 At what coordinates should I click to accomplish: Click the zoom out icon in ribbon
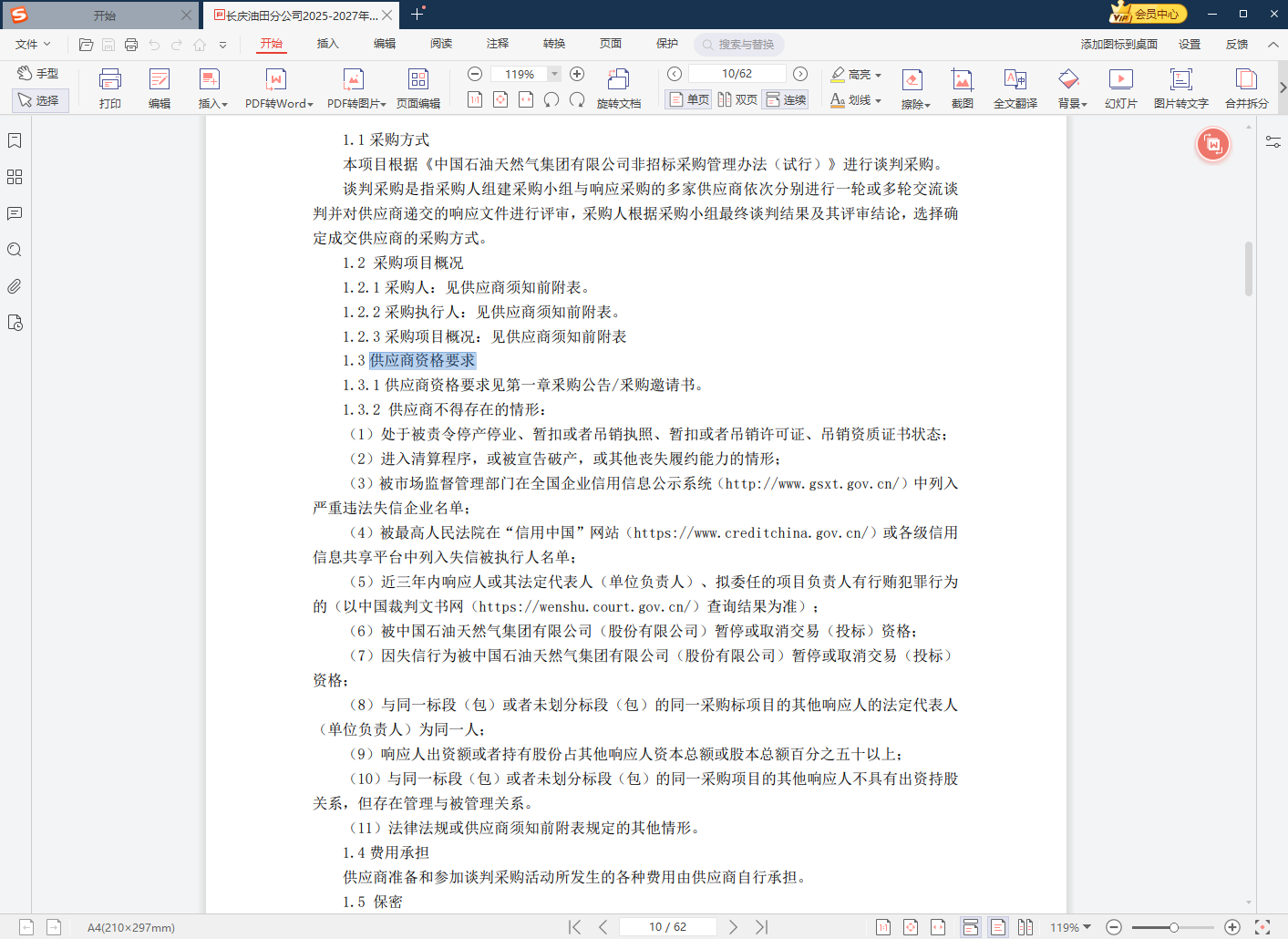pos(475,74)
